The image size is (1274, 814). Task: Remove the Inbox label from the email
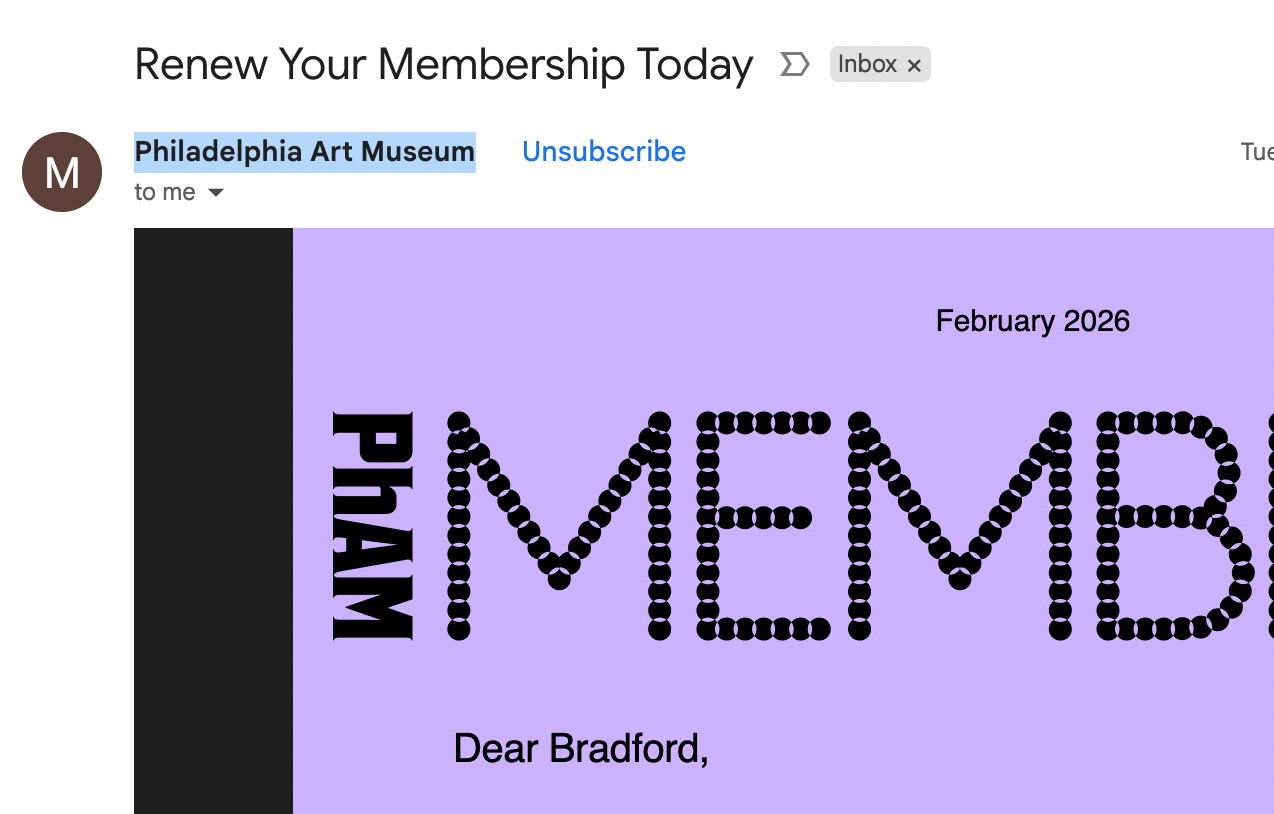(x=914, y=66)
